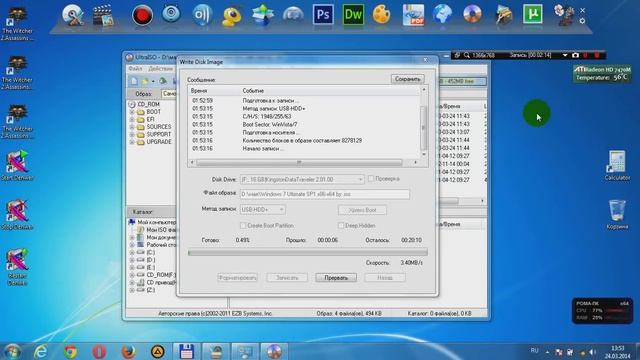This screenshot has height=360, width=640.
Task: Click the Файл образа path field
Action: 324,194
